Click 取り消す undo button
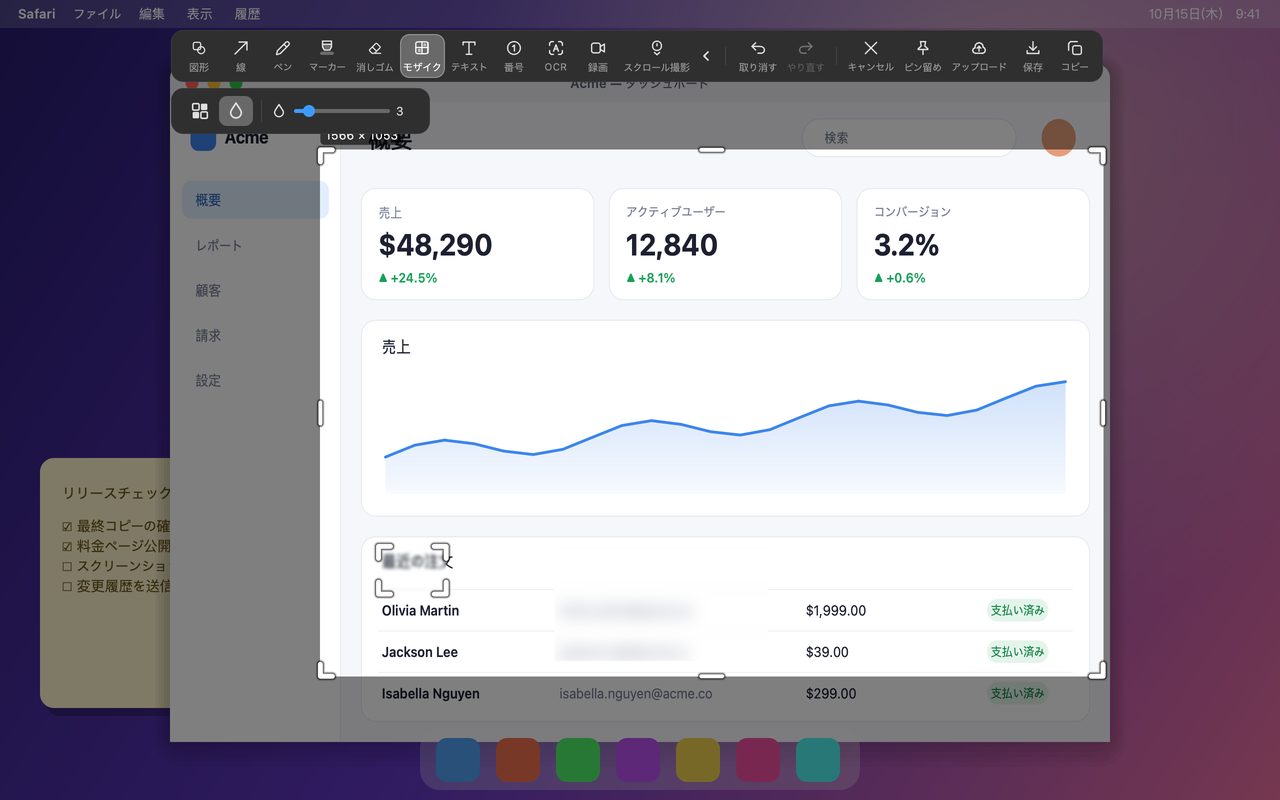The height and width of the screenshot is (800, 1280). pyautogui.click(x=758, y=56)
